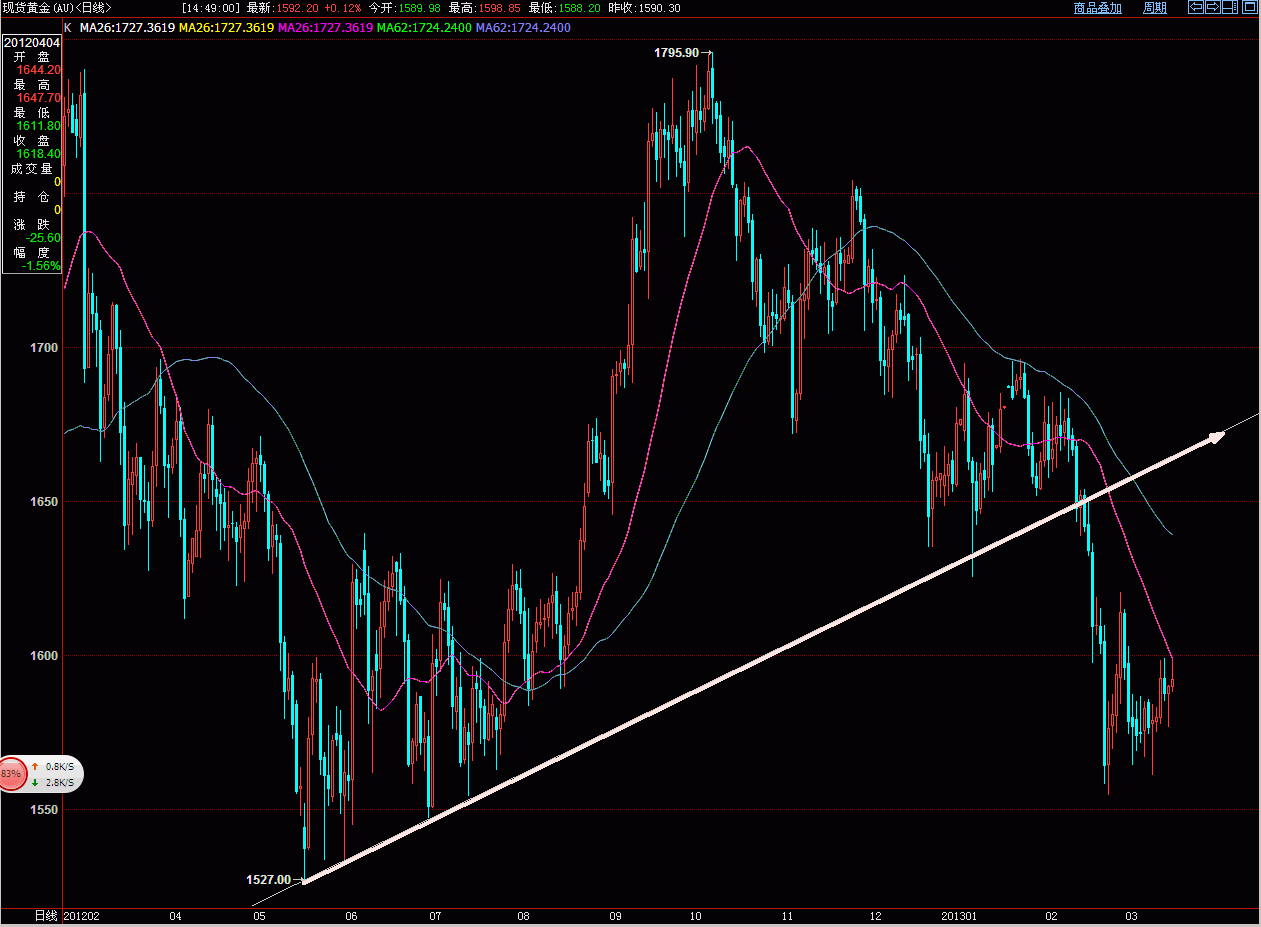Click the 04 month axis label
Viewport: 1261px width, 927px height.
[x=175, y=916]
